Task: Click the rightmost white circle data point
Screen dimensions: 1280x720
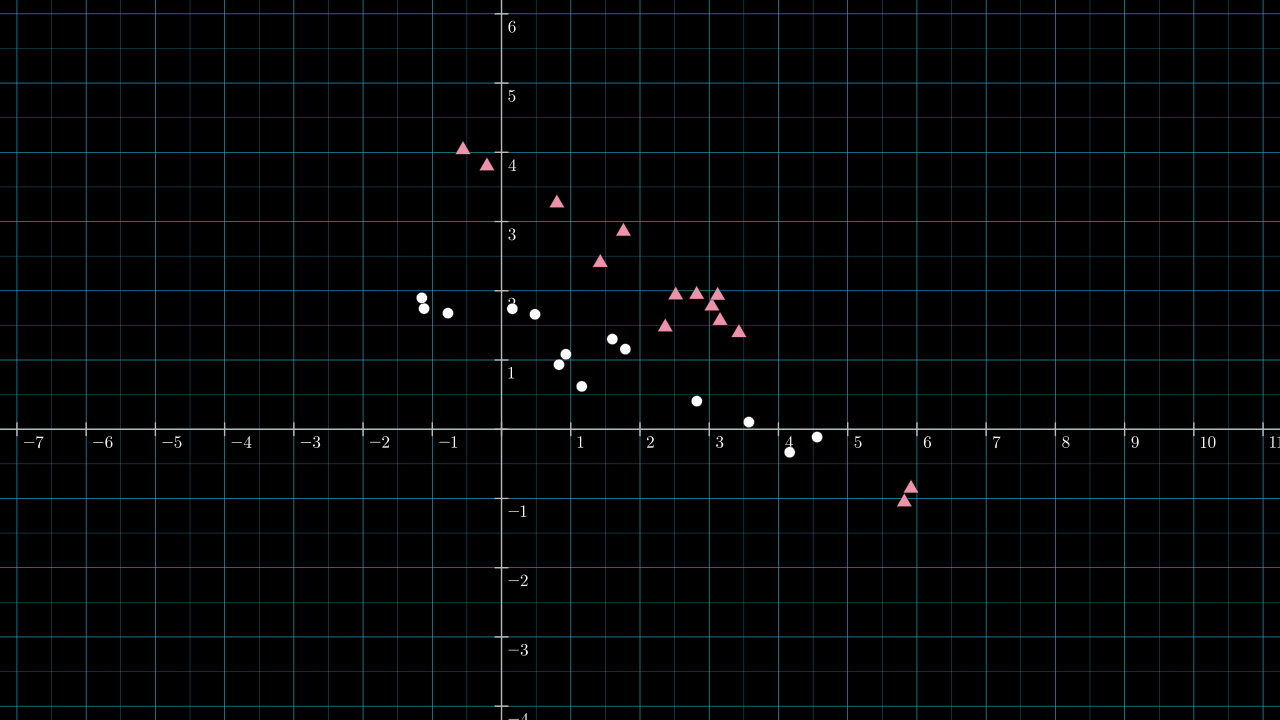Action: pyautogui.click(x=817, y=437)
